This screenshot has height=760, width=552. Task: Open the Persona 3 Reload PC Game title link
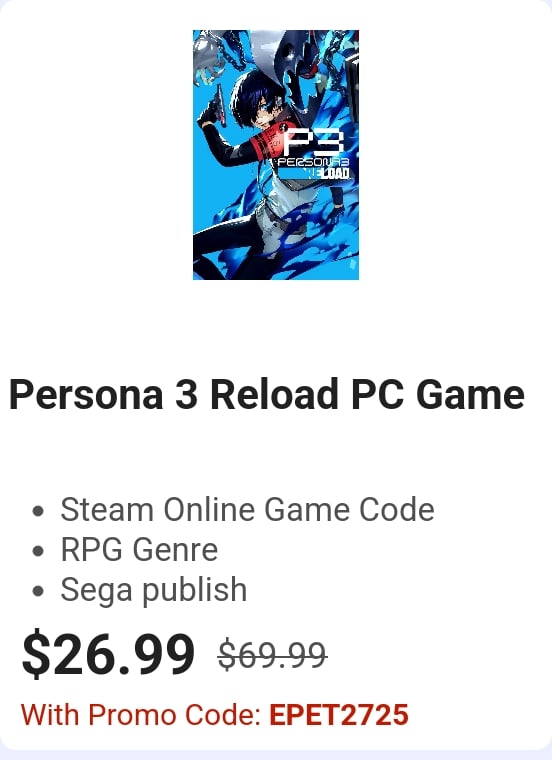pos(267,395)
